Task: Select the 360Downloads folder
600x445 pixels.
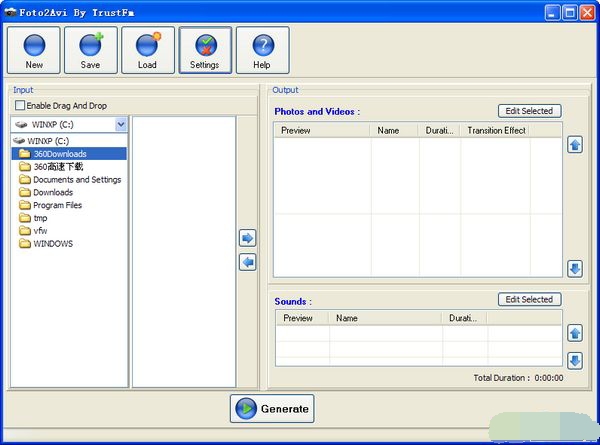Action: click(x=60, y=154)
